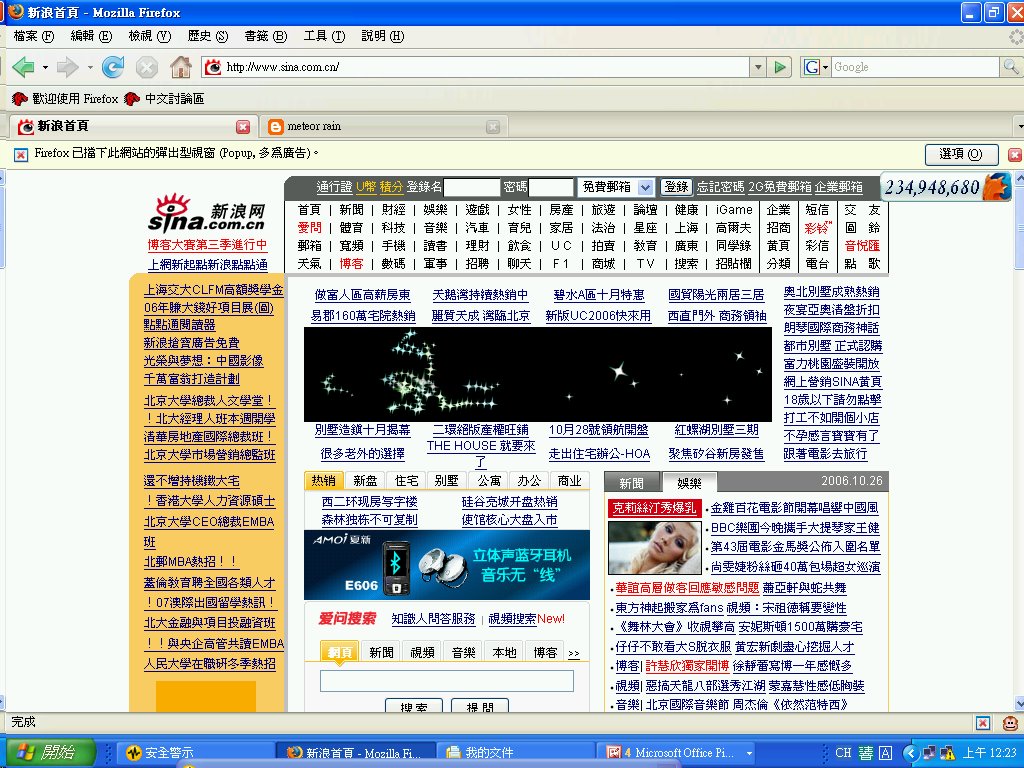Screen dimensions: 1024x768
Task: Expand hidden system tray icons arrow
Action: pos(911,753)
